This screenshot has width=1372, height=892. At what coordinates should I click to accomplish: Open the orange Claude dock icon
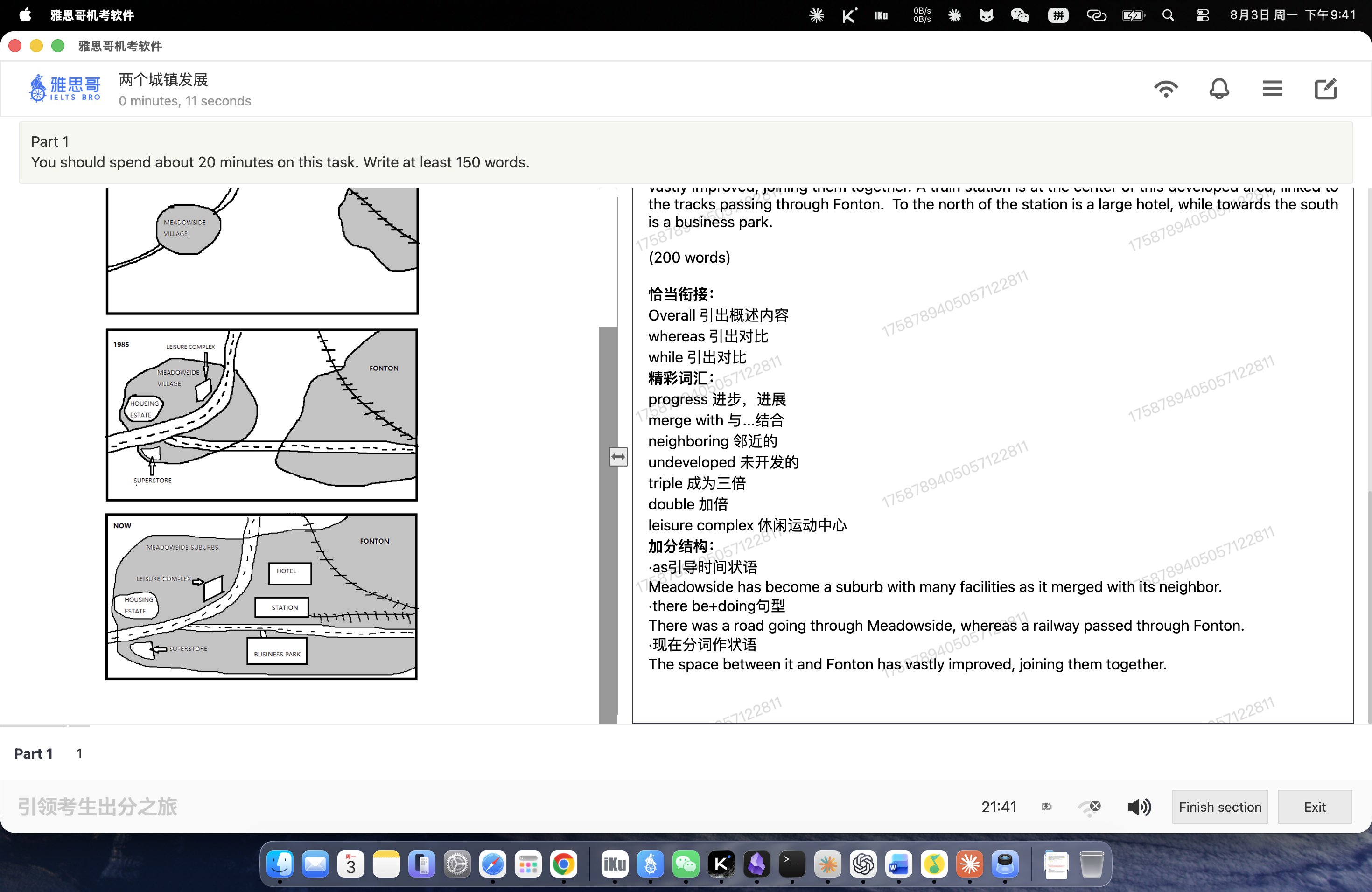pos(970,864)
